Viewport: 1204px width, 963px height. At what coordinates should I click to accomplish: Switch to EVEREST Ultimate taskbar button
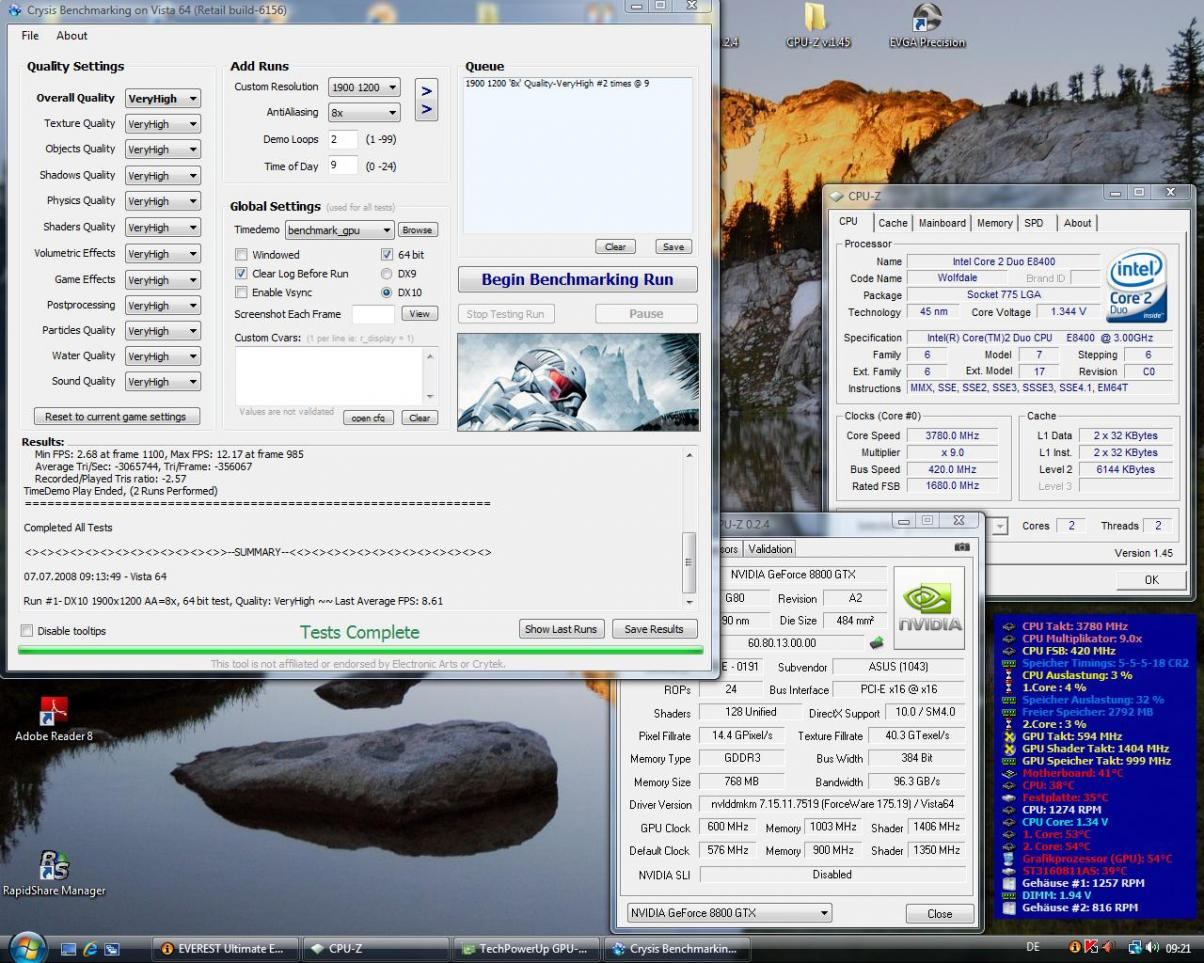point(224,949)
